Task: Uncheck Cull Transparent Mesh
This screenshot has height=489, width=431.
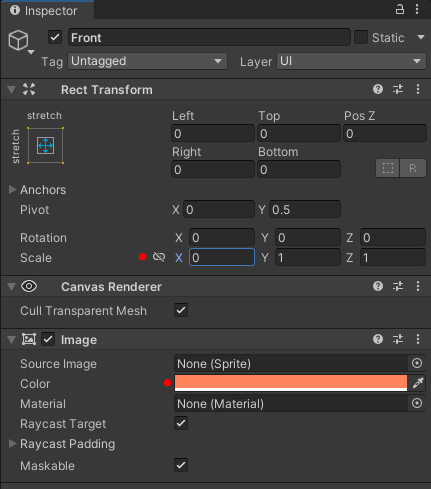Action: coord(181,310)
